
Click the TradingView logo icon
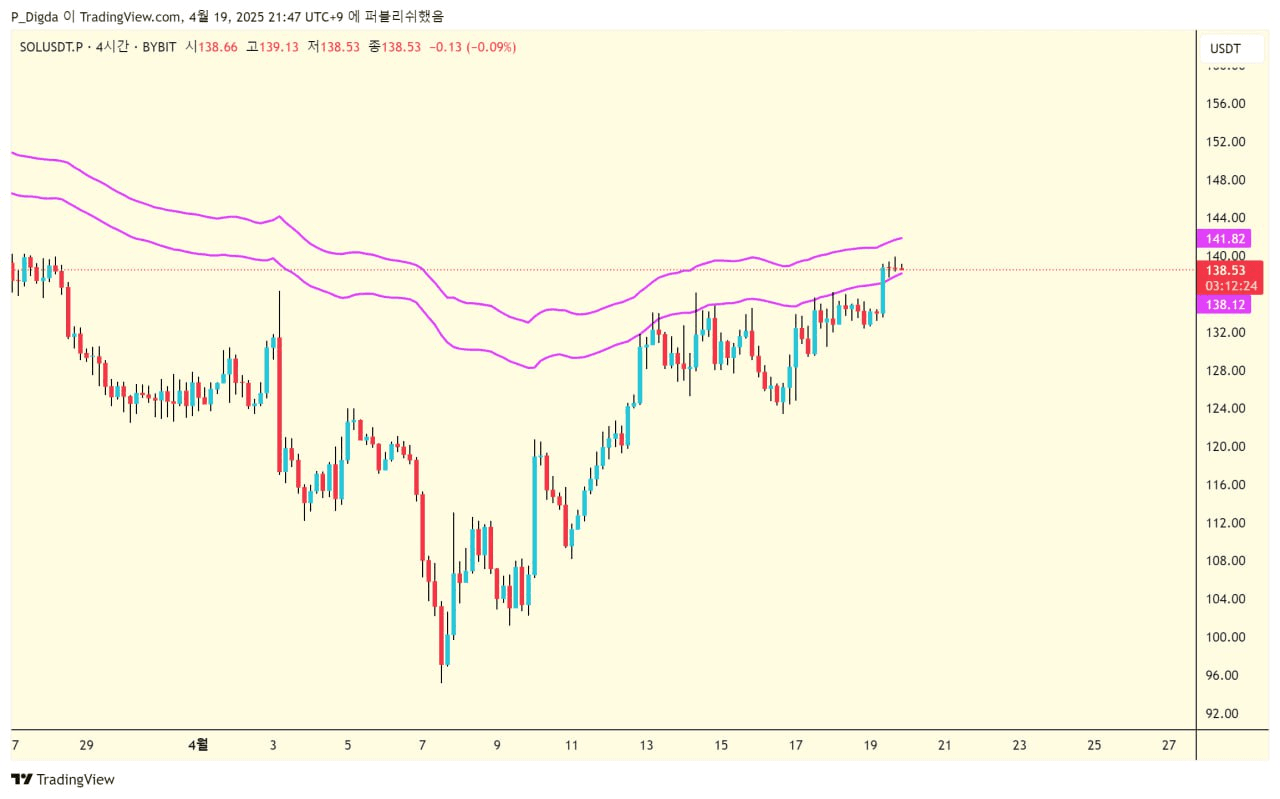pyautogui.click(x=20, y=780)
